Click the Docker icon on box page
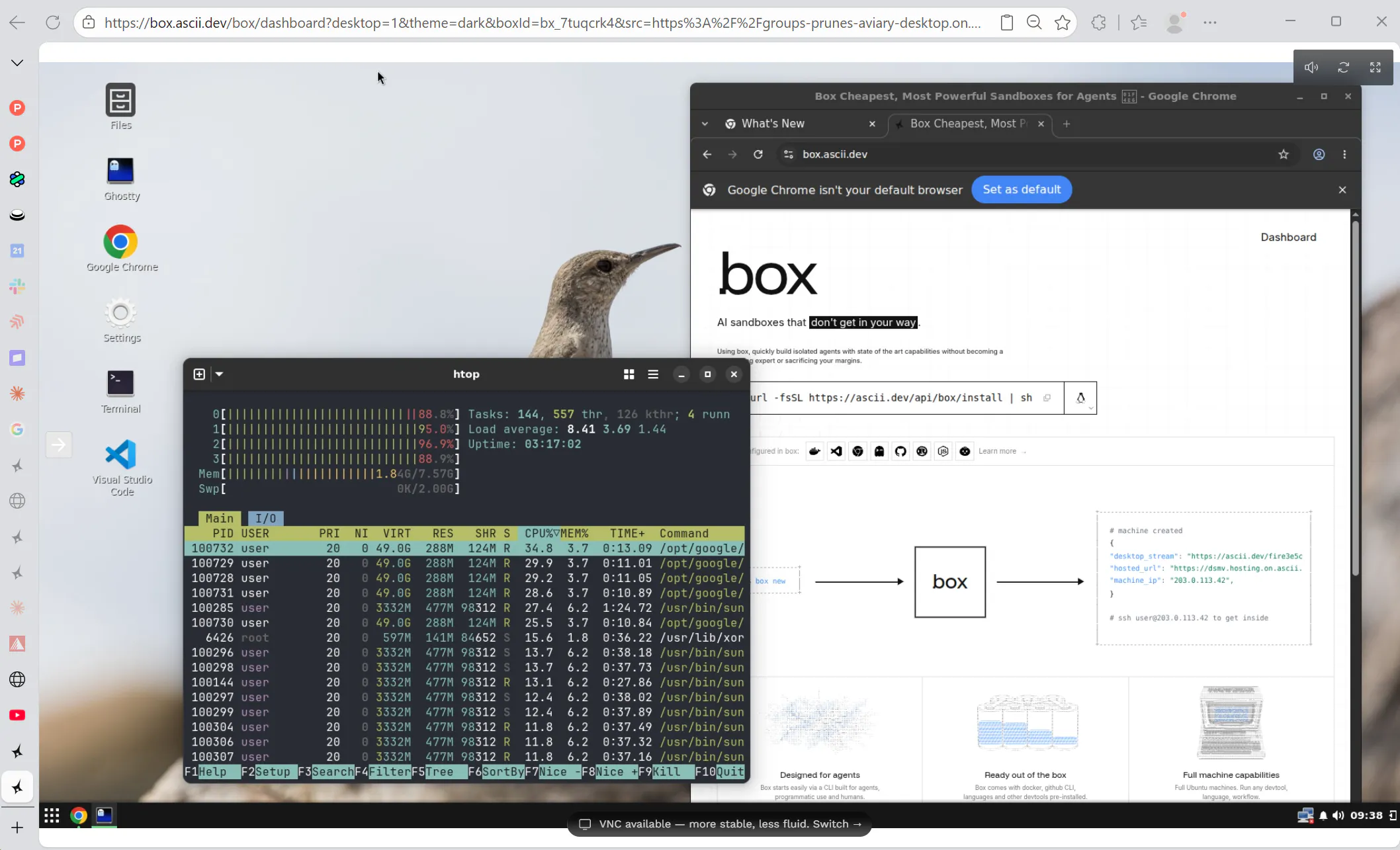The image size is (1400, 850). [814, 451]
